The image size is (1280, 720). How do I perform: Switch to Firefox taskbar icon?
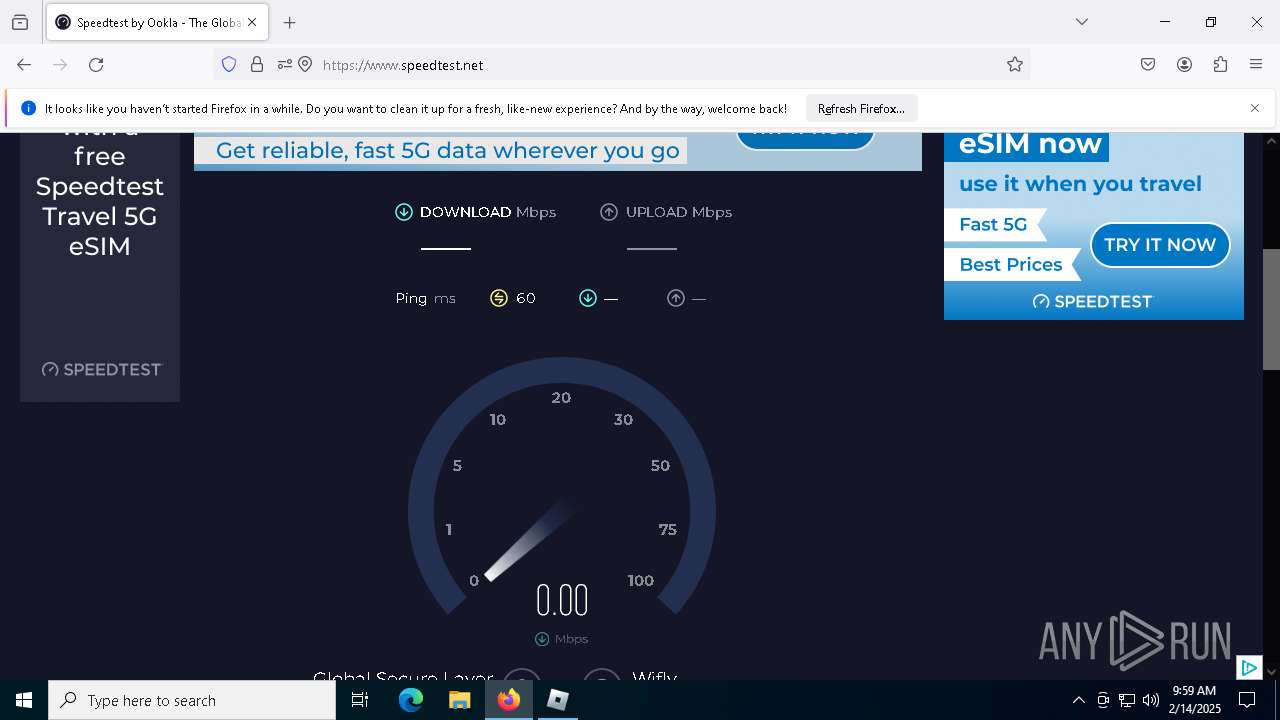pyautogui.click(x=508, y=700)
